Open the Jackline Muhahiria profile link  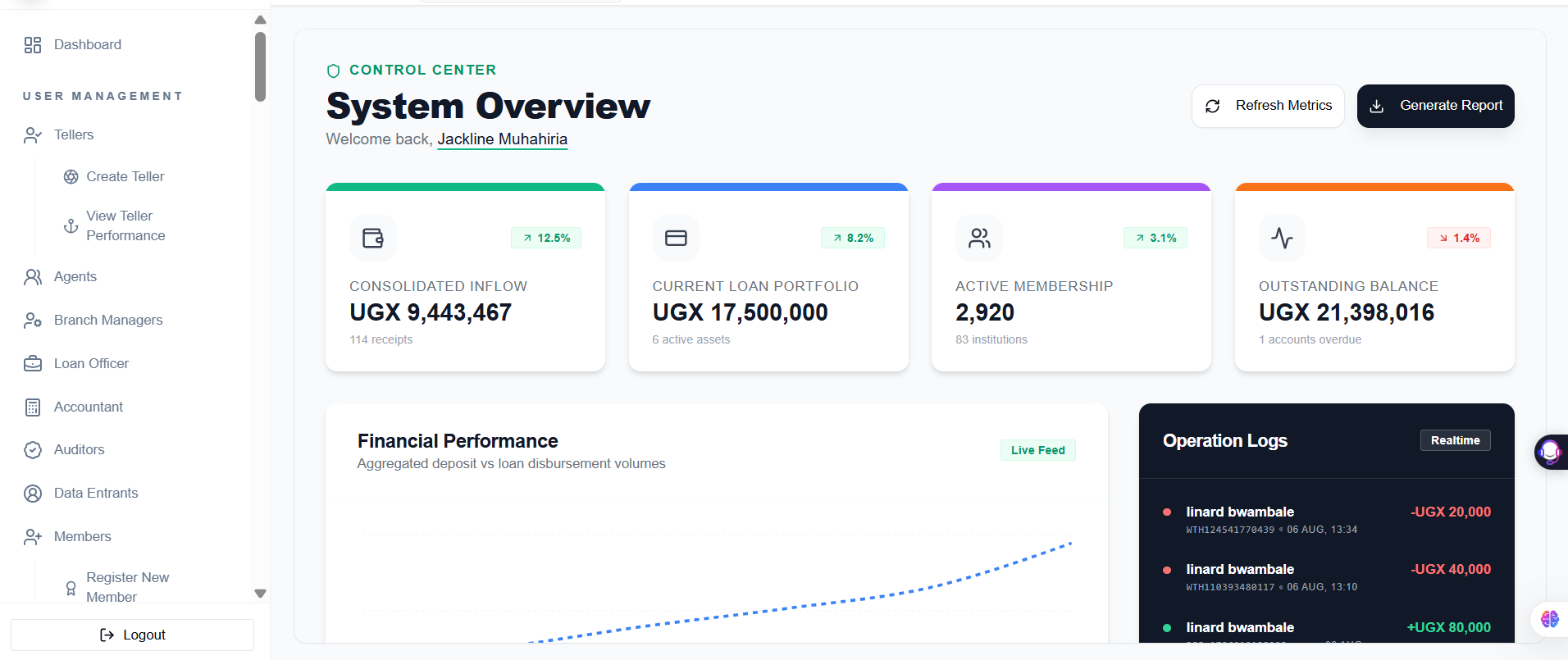502,139
